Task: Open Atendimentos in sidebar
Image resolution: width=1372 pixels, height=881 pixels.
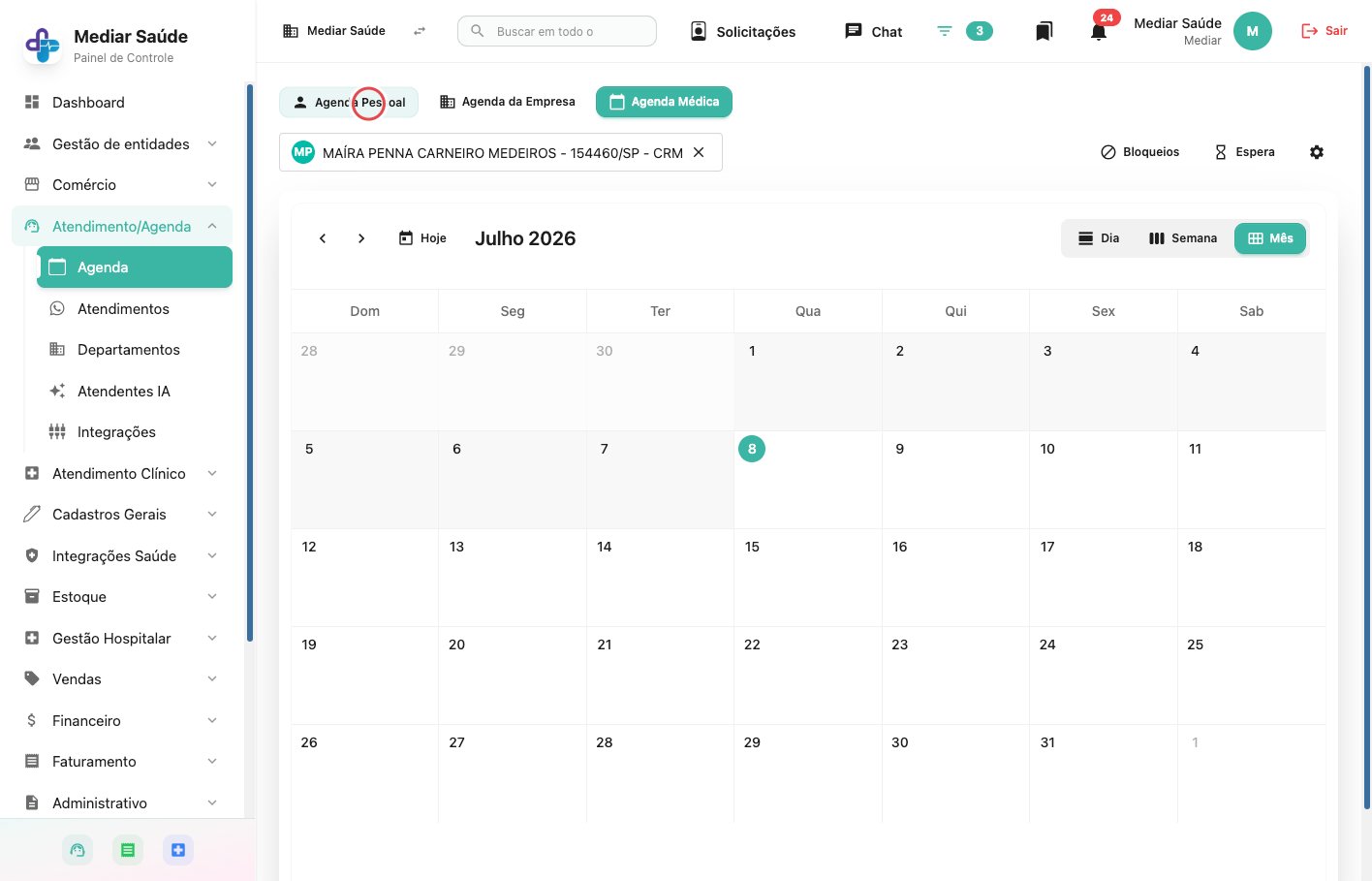Action: click(x=123, y=308)
